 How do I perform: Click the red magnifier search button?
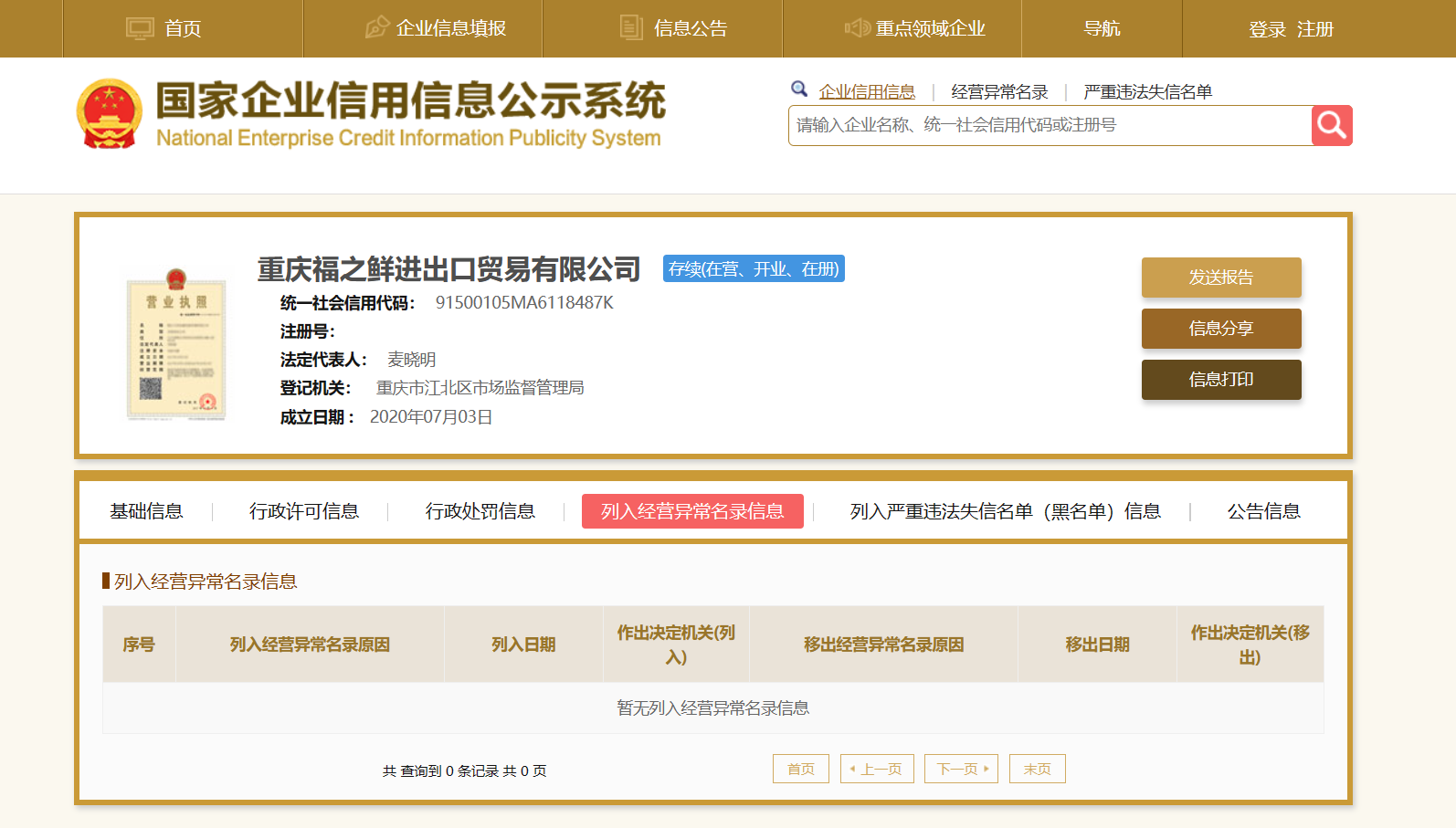pyautogui.click(x=1332, y=125)
